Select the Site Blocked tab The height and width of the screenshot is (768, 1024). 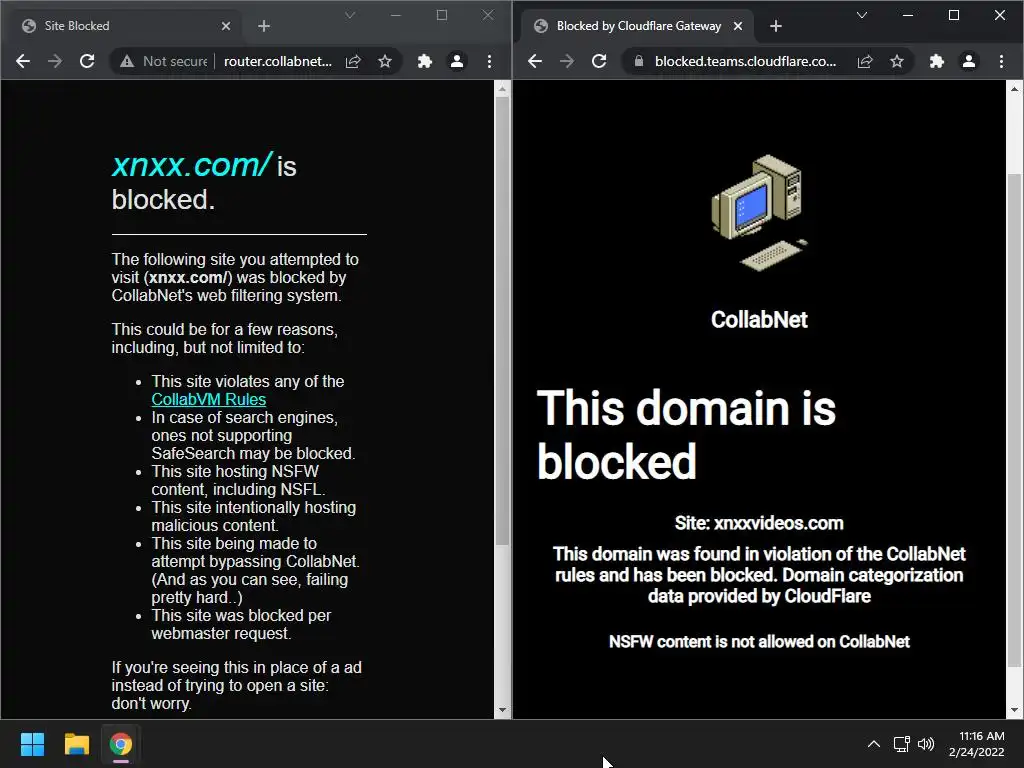click(x=124, y=26)
